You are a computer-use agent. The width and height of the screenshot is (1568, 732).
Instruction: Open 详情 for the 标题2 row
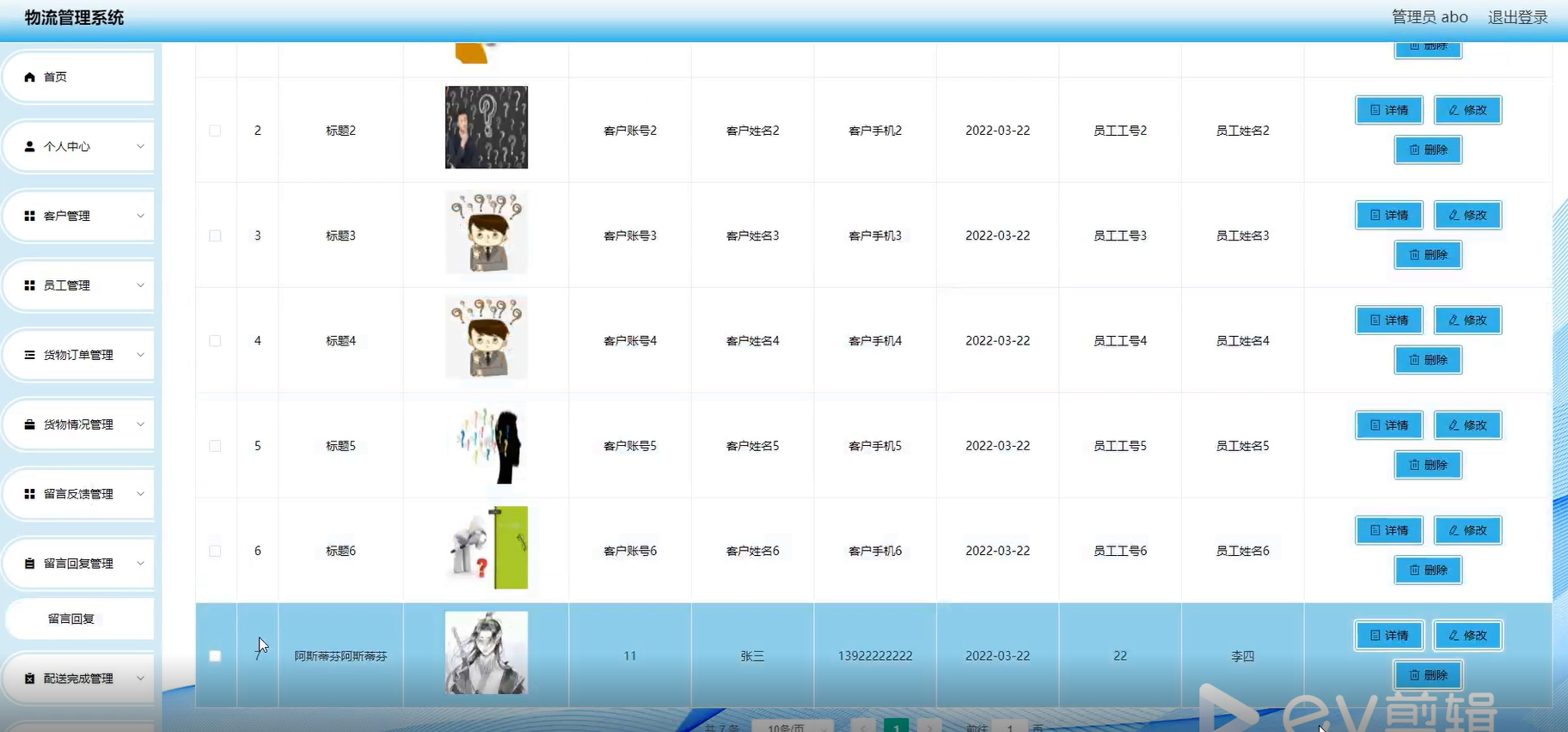[1389, 110]
